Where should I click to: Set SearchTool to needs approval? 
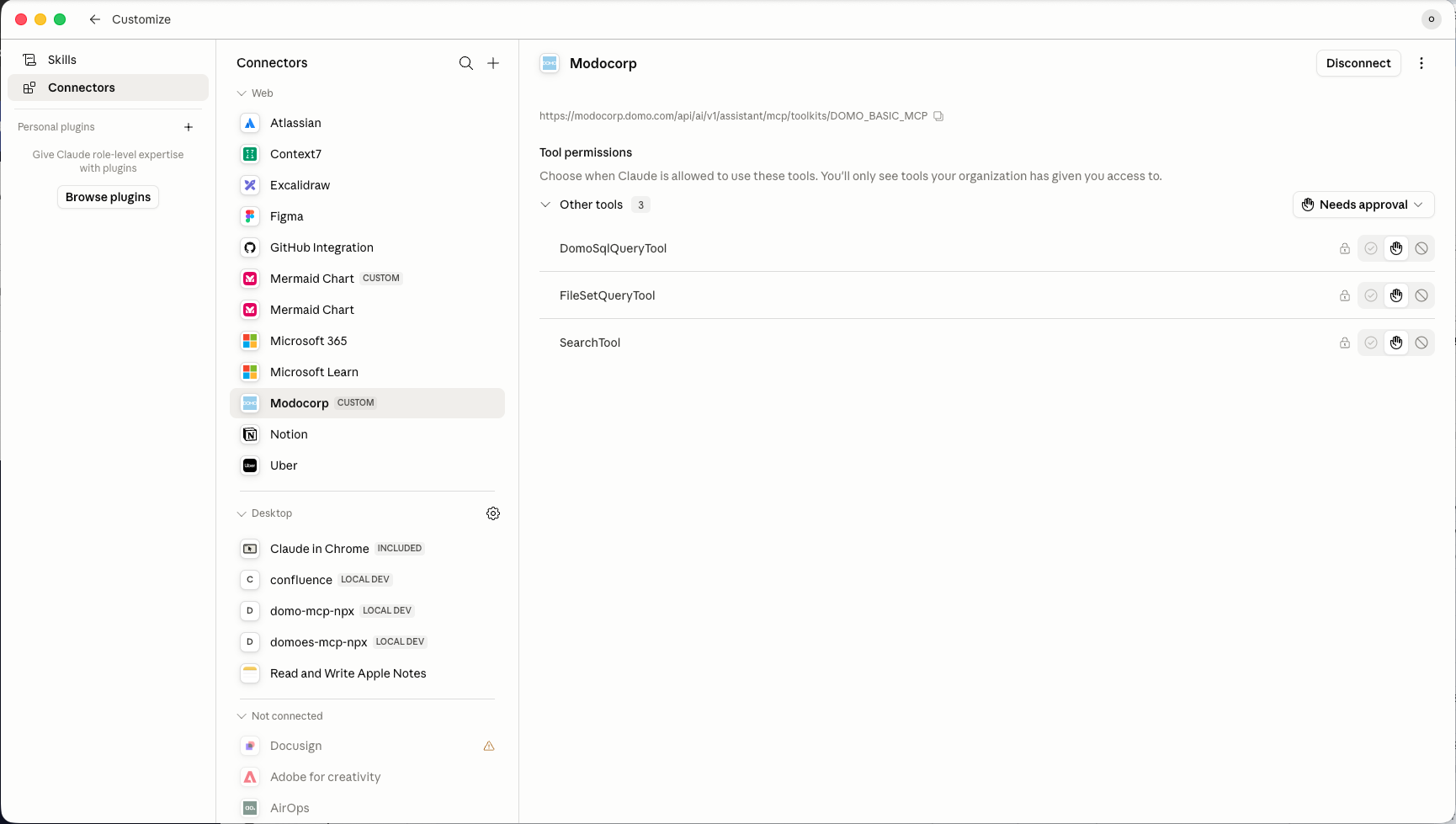coord(1396,343)
